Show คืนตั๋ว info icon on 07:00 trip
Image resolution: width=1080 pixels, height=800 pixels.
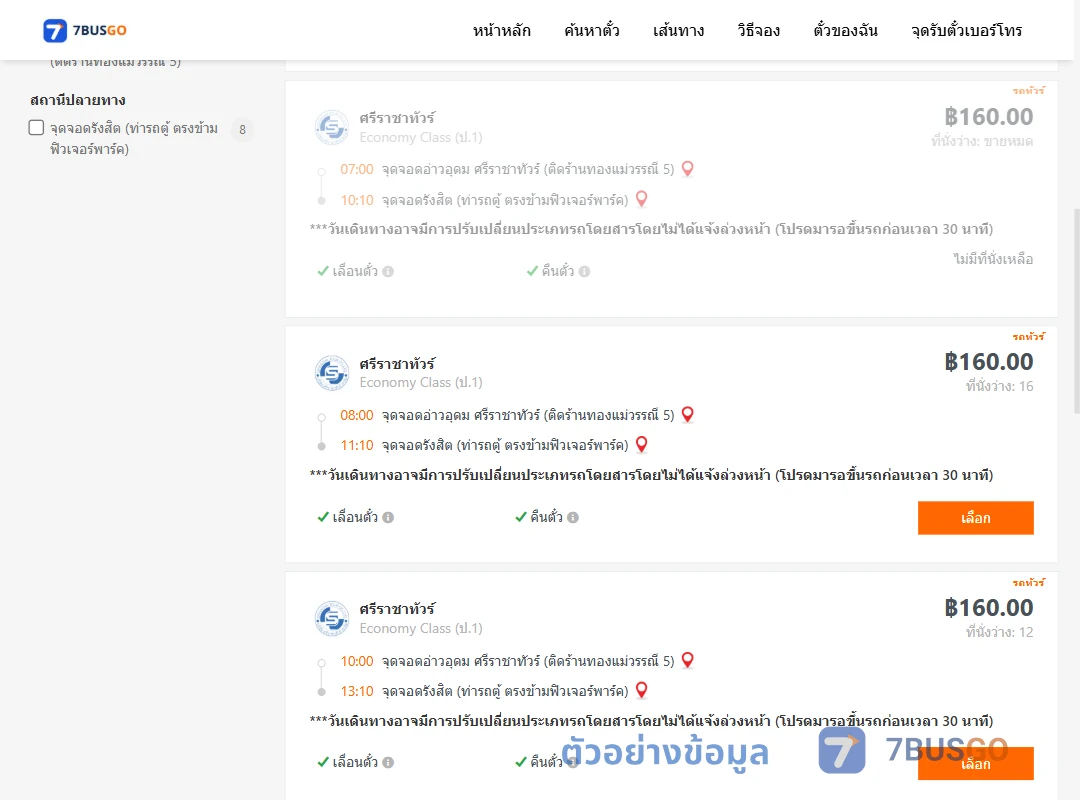pos(584,271)
